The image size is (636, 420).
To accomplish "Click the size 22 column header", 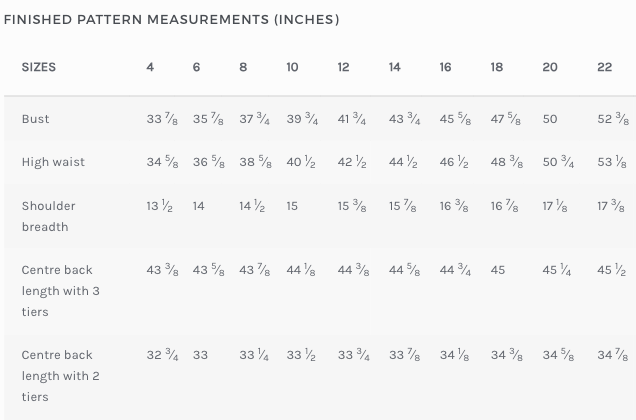I will click(x=604, y=67).
